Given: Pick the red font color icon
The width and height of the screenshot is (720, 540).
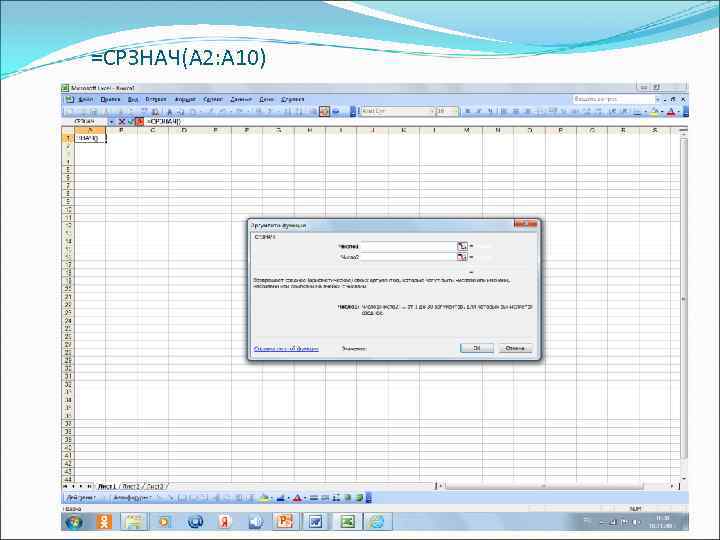Looking at the screenshot, I should [x=670, y=112].
